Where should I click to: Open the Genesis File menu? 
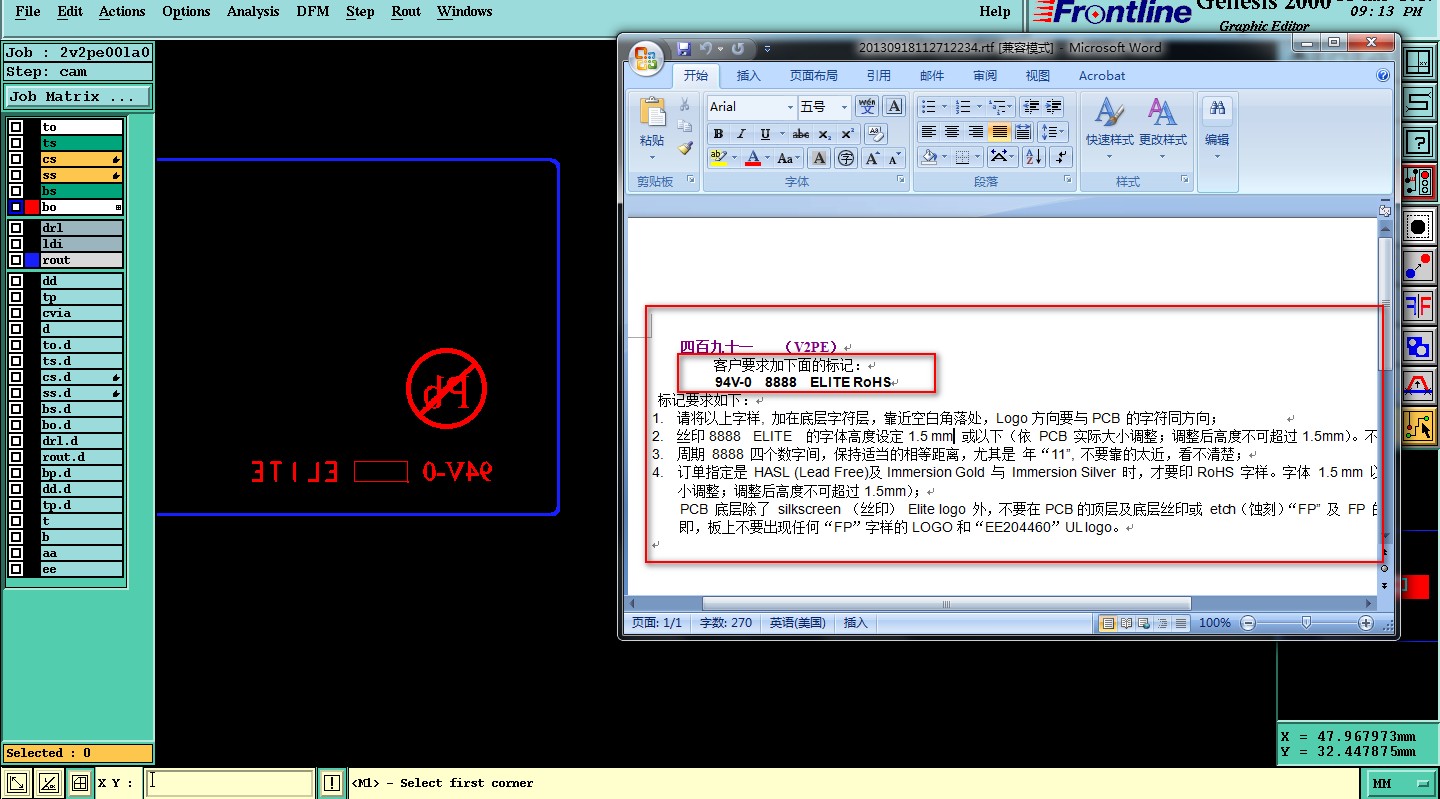[28, 12]
